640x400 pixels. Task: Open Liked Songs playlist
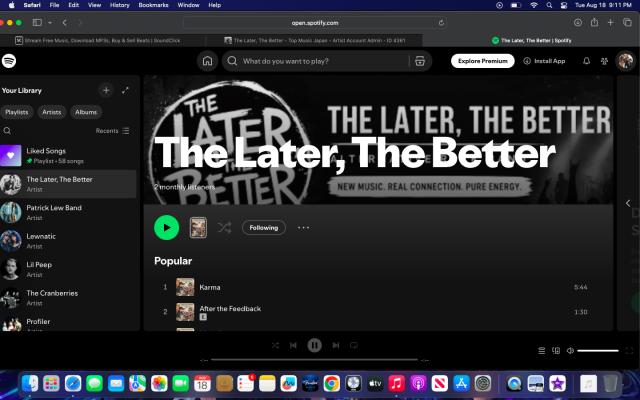pyautogui.click(x=68, y=156)
